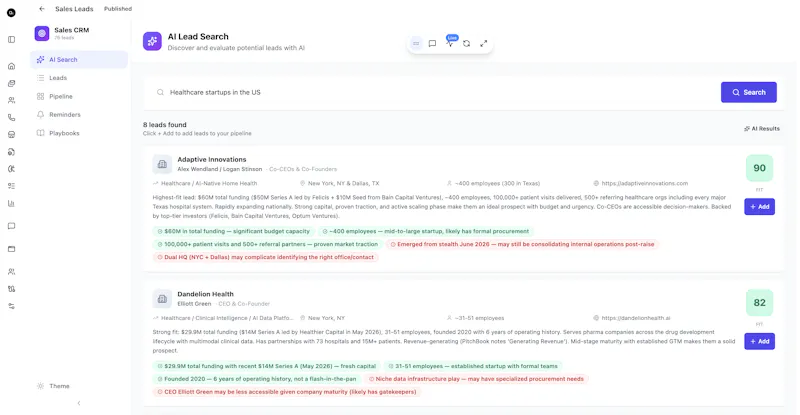
Task: Click the refresh icon in floating toolbar
Action: tap(466, 44)
